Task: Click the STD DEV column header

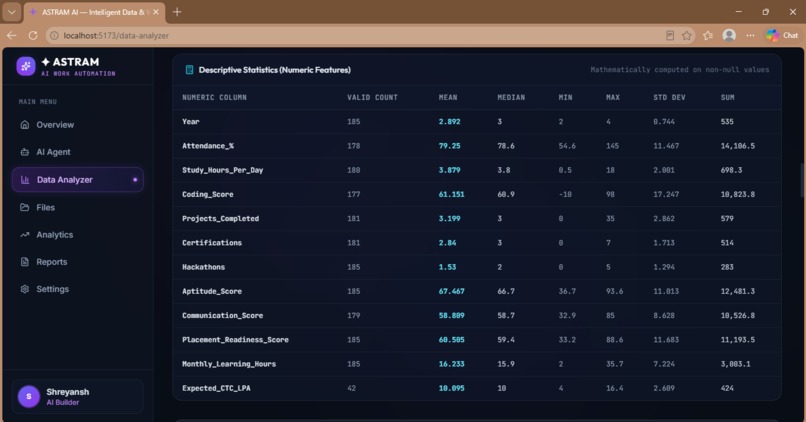Action: pos(669,98)
